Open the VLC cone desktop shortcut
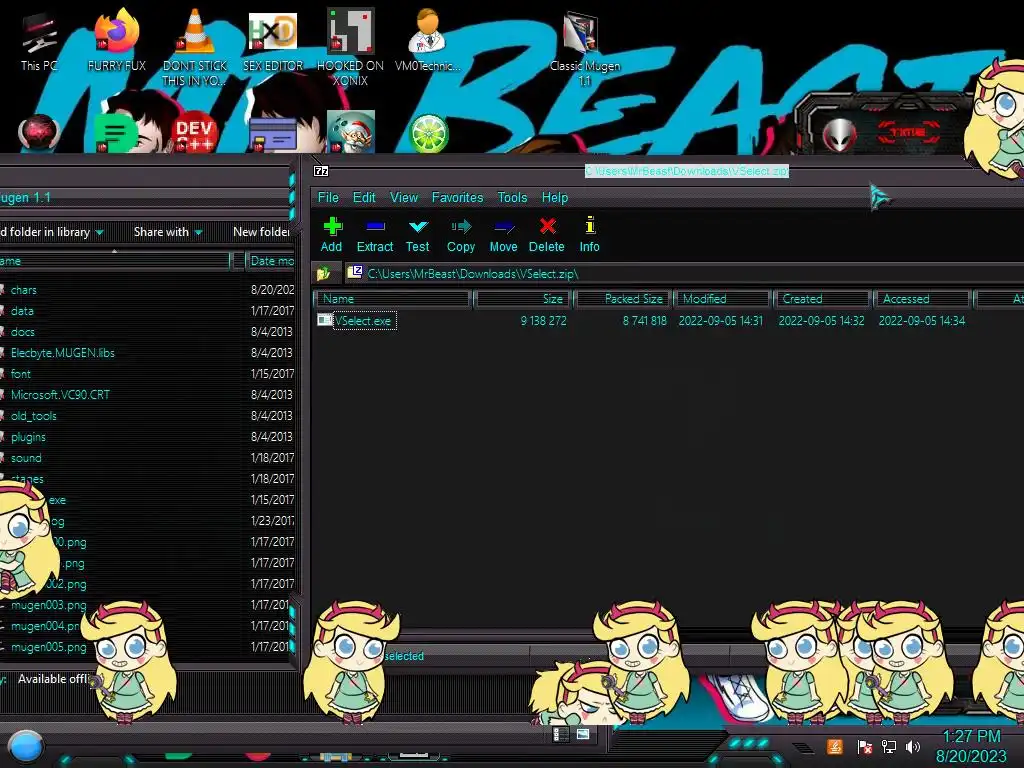The height and width of the screenshot is (768, 1024). click(x=195, y=47)
